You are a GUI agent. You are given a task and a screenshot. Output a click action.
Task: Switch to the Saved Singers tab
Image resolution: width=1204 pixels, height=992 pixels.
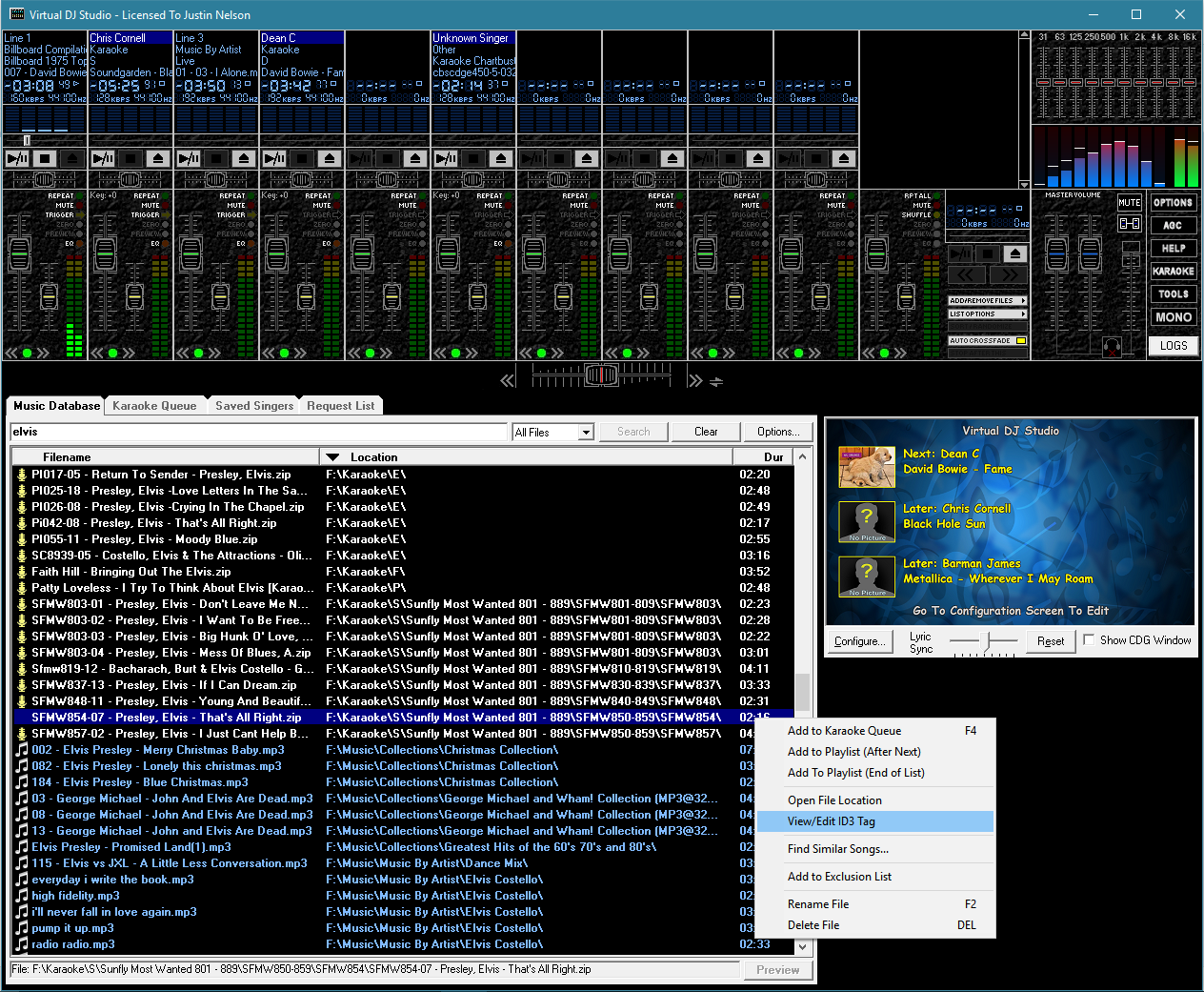tap(254, 405)
